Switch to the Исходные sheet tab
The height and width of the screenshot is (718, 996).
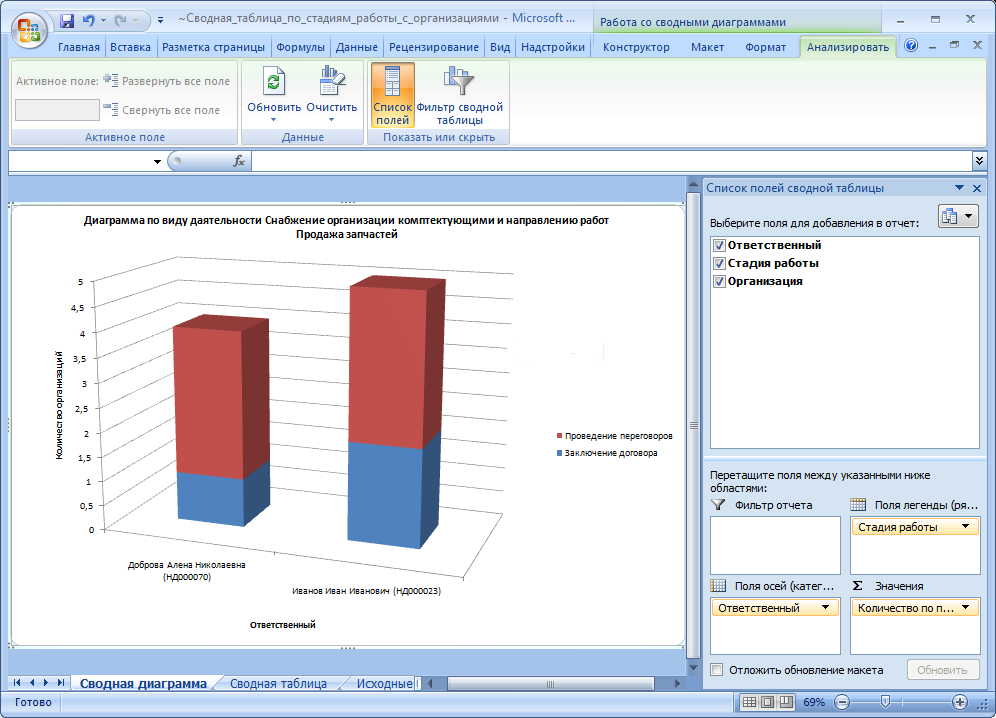(x=385, y=684)
